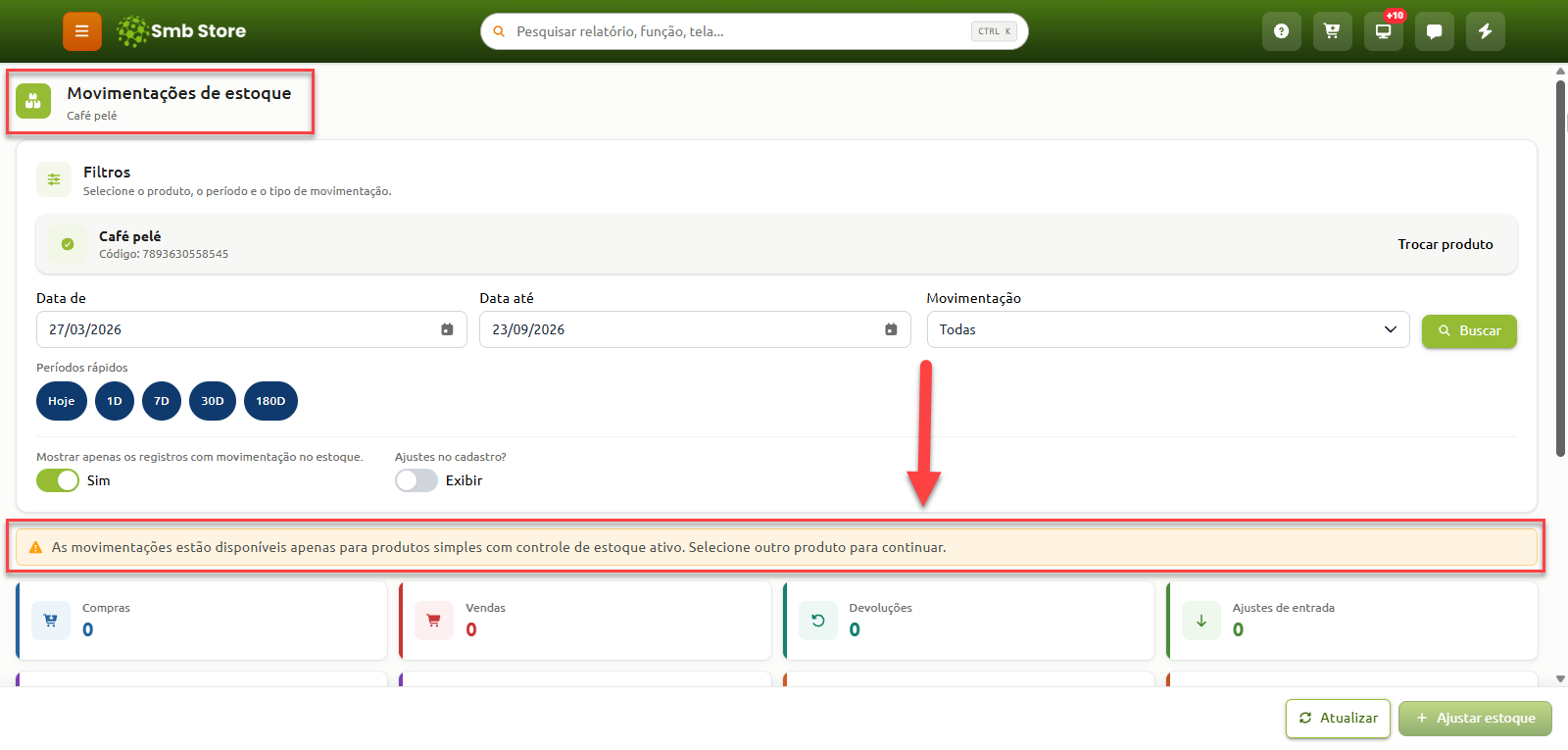The image size is (1568, 750).
Task: Open calendar picker in Data de field
Action: coord(447,329)
